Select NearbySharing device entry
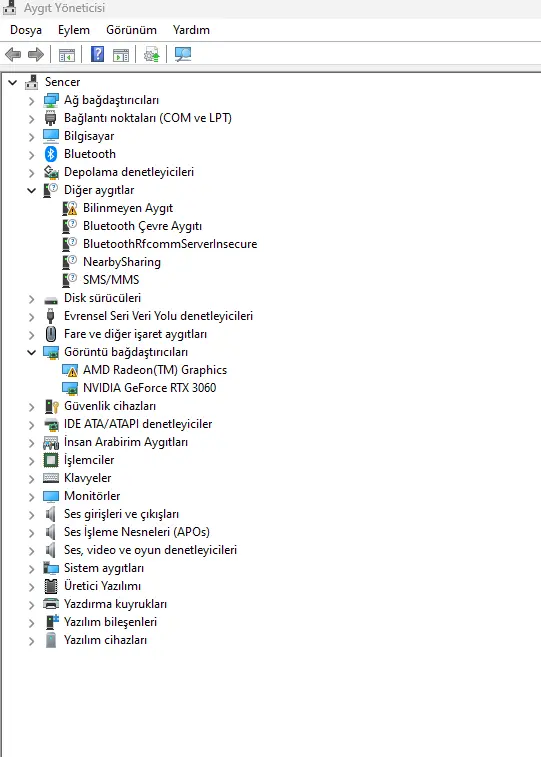This screenshot has height=757, width=541. (122, 262)
